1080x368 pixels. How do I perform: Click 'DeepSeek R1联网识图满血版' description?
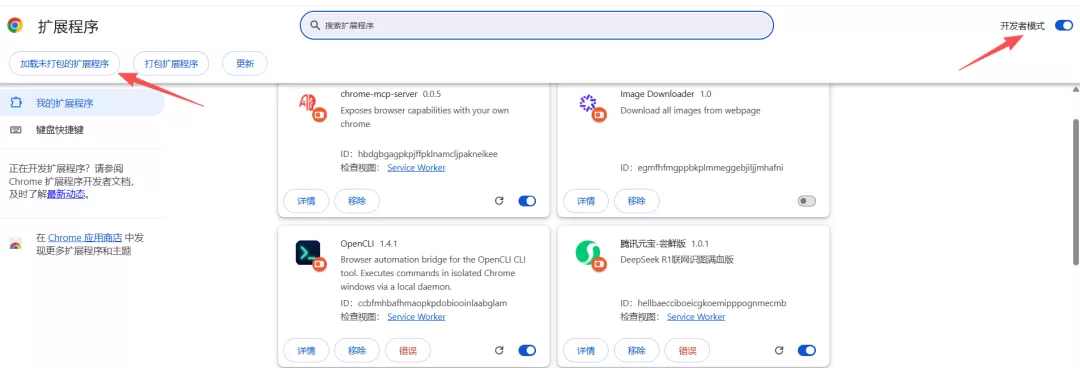point(676,260)
